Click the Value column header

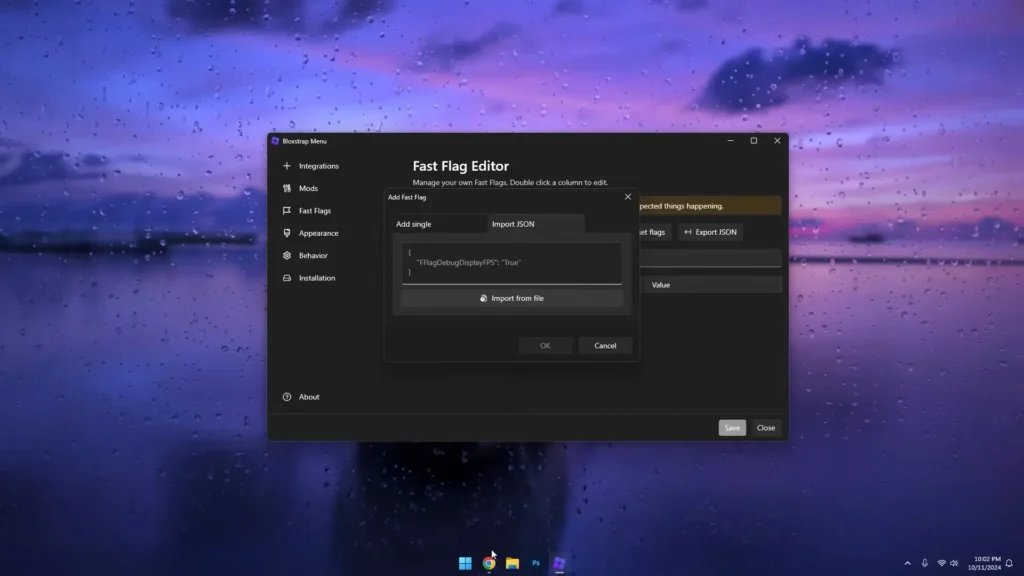(660, 285)
